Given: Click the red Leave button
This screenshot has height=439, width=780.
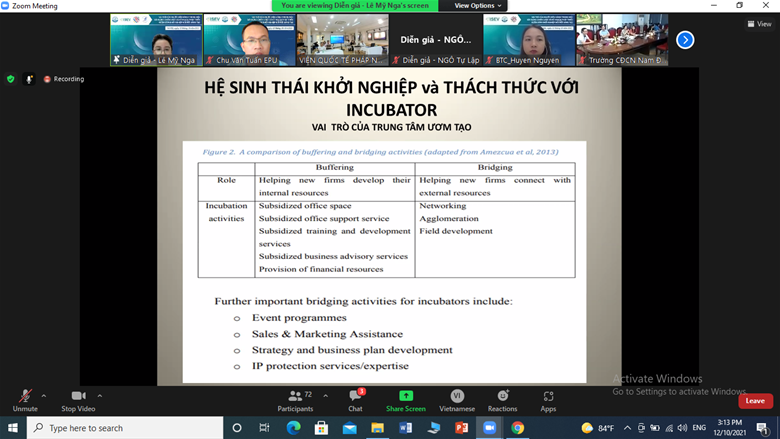Looking at the screenshot, I should [755, 400].
